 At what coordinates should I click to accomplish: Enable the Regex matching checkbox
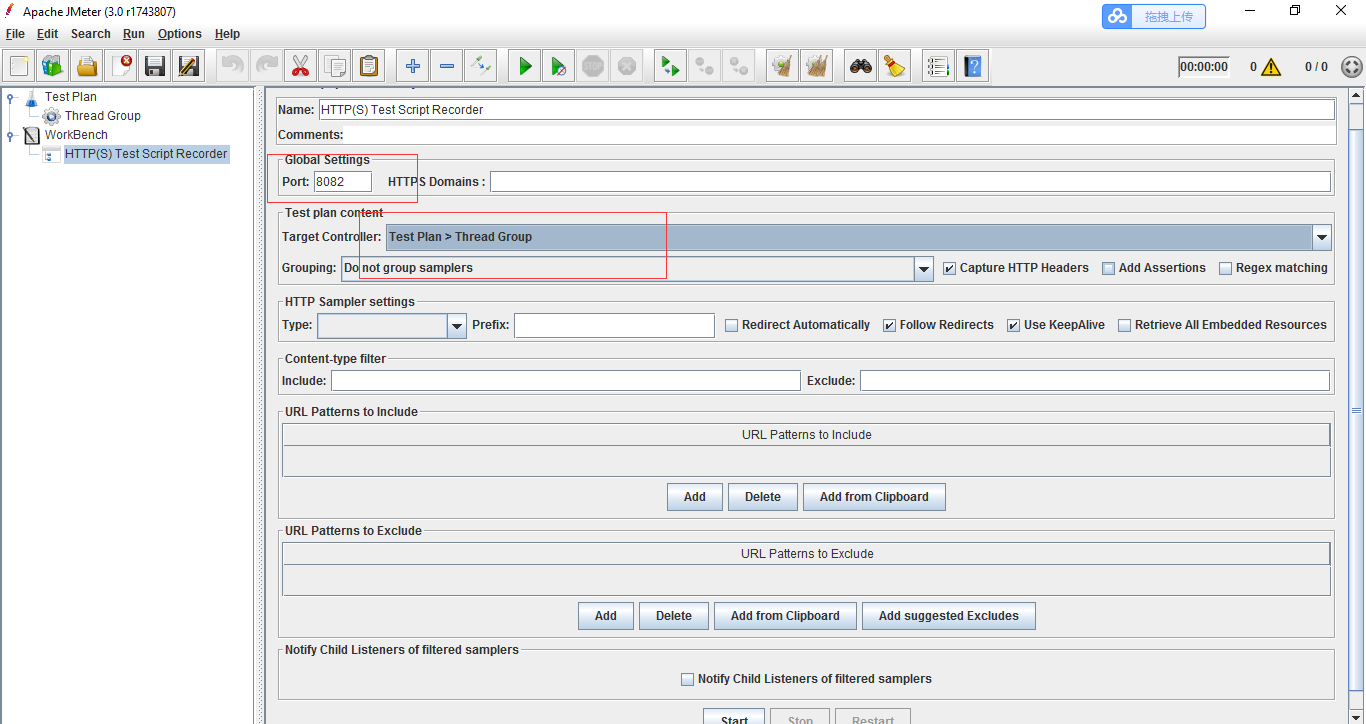click(1225, 268)
